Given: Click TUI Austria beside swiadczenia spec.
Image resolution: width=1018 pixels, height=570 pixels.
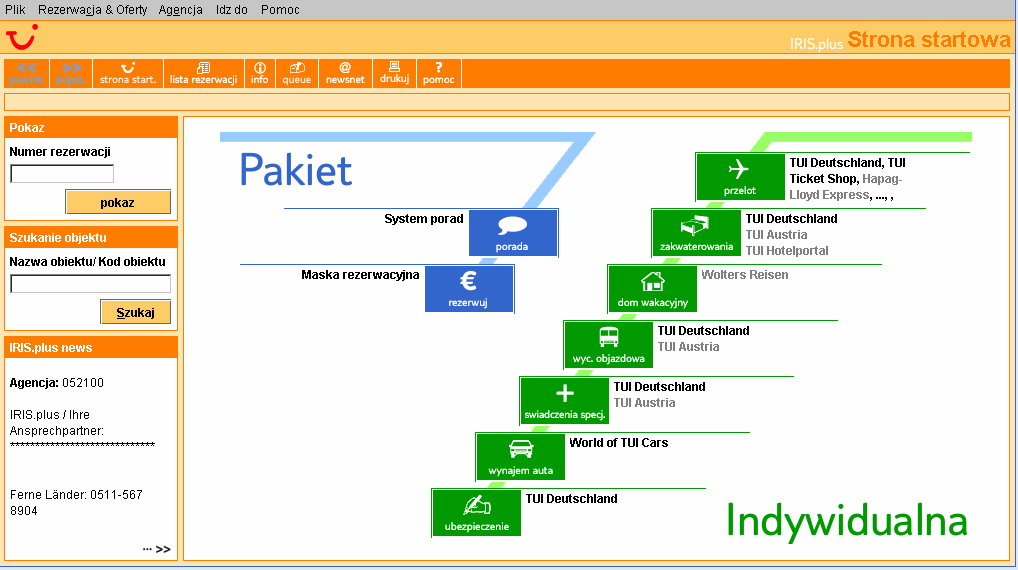Looking at the screenshot, I should pyautogui.click(x=644, y=403).
